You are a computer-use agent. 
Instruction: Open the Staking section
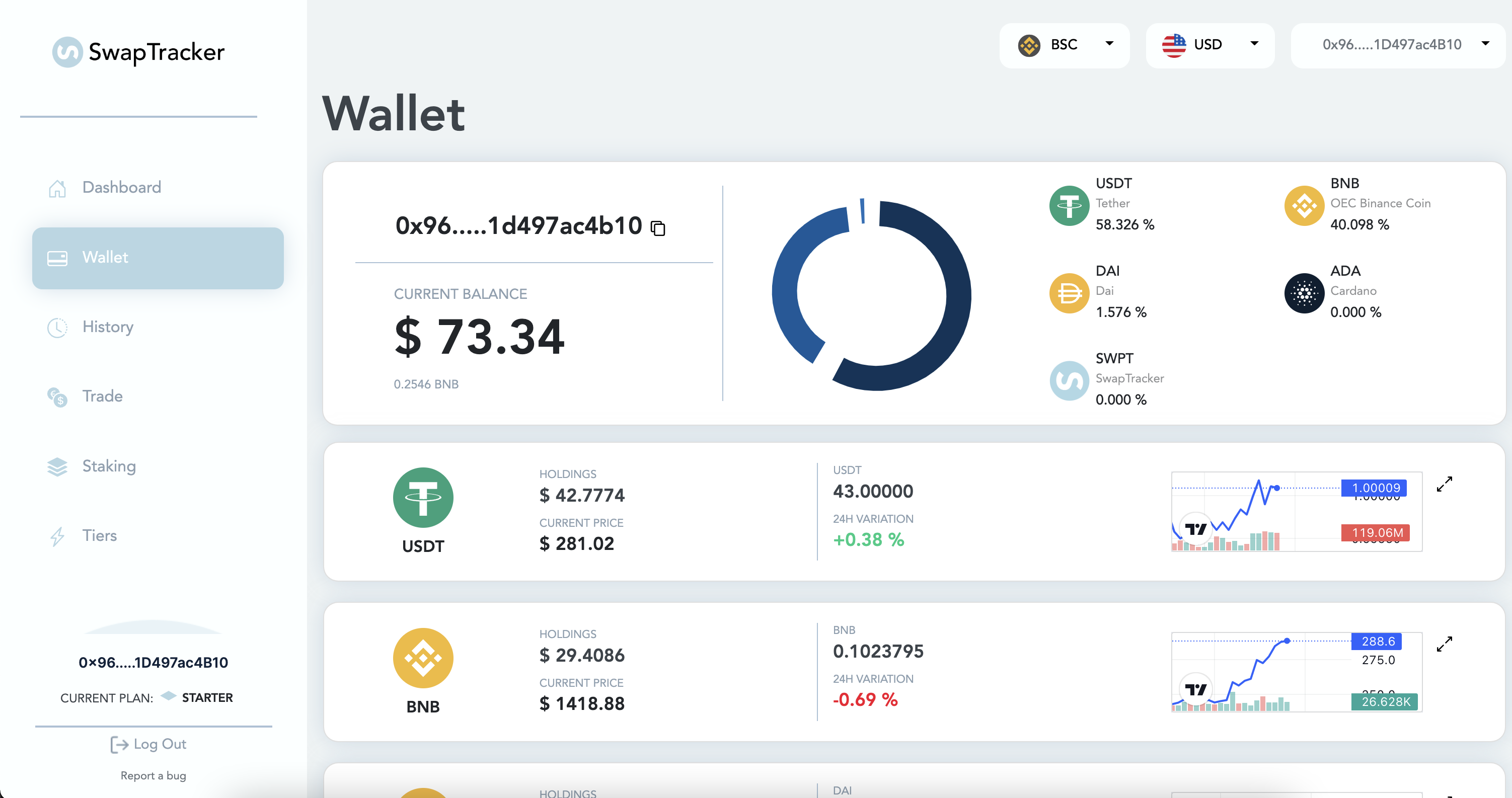(109, 466)
